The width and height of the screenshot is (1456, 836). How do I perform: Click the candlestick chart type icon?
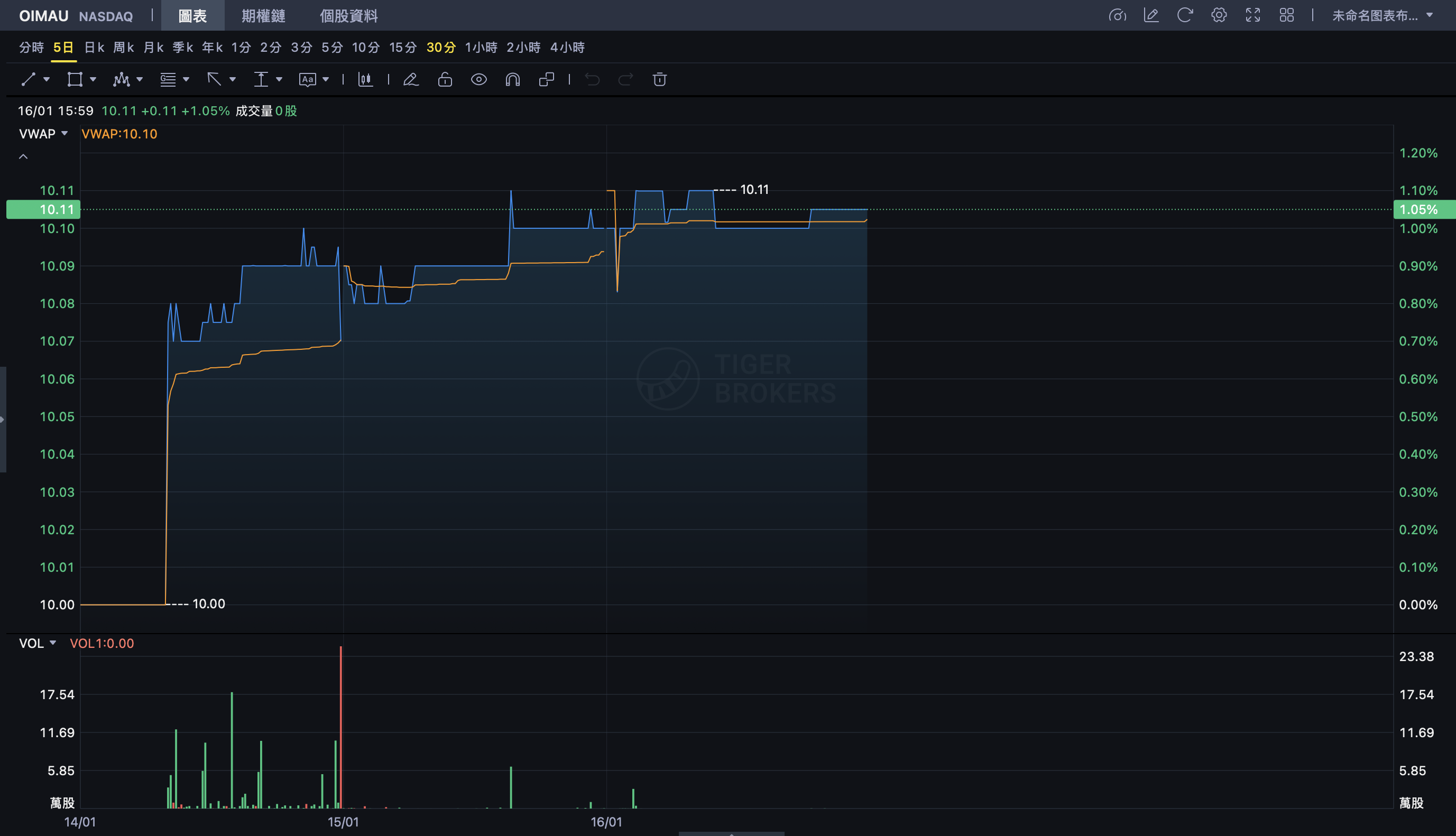pyautogui.click(x=365, y=79)
